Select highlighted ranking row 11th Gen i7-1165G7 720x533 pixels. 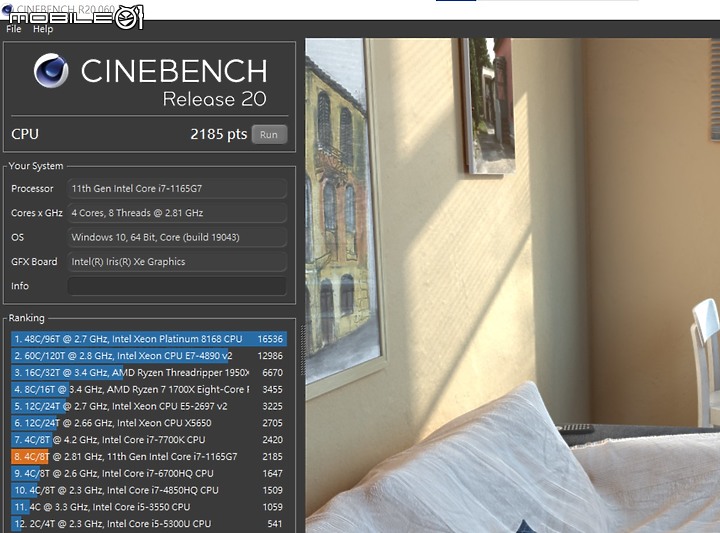point(149,456)
